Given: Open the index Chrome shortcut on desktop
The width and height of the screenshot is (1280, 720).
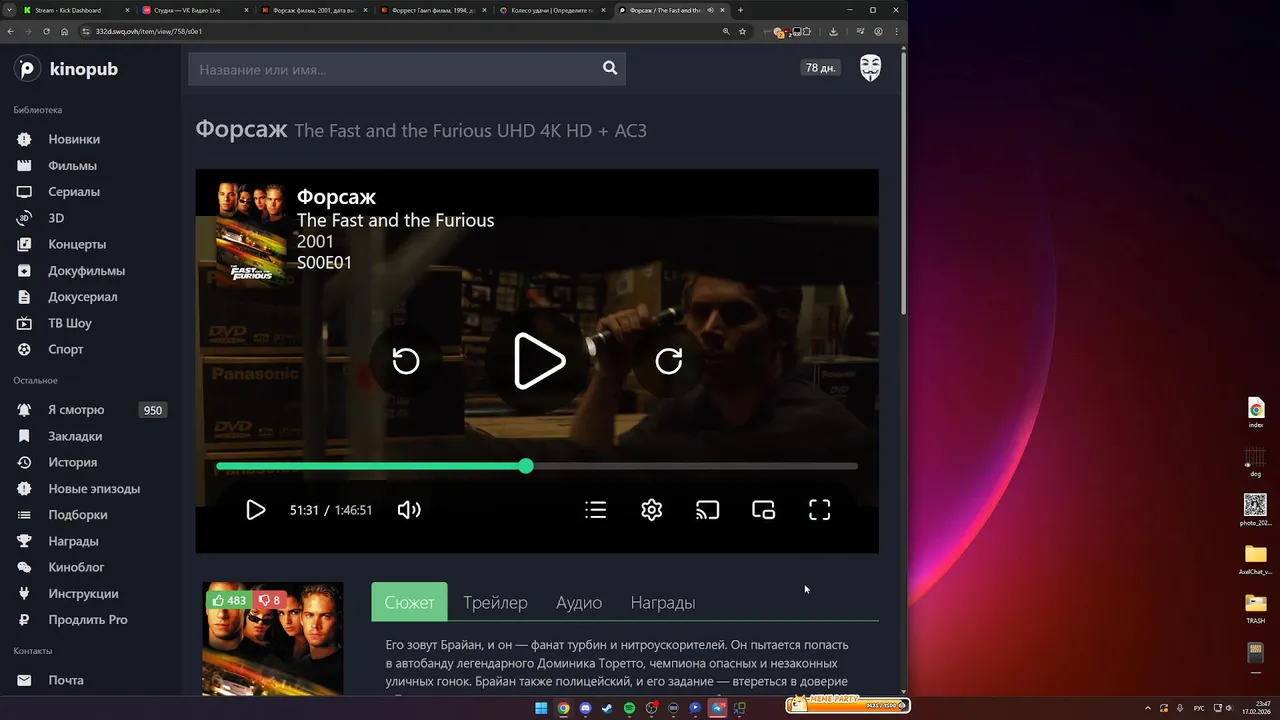Looking at the screenshot, I should pos(1256,412).
